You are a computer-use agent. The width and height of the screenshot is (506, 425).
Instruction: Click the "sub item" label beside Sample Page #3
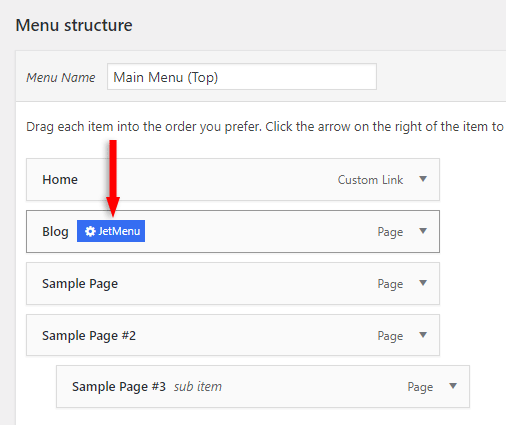point(198,387)
